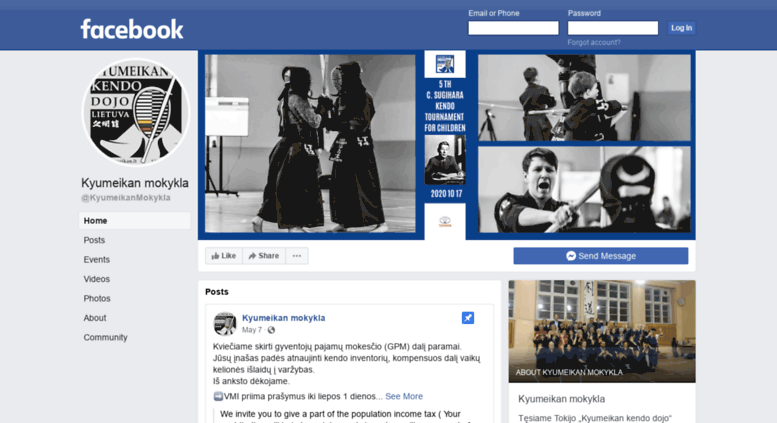Open the Videos section in sidebar
The width and height of the screenshot is (777, 423).
click(x=97, y=279)
